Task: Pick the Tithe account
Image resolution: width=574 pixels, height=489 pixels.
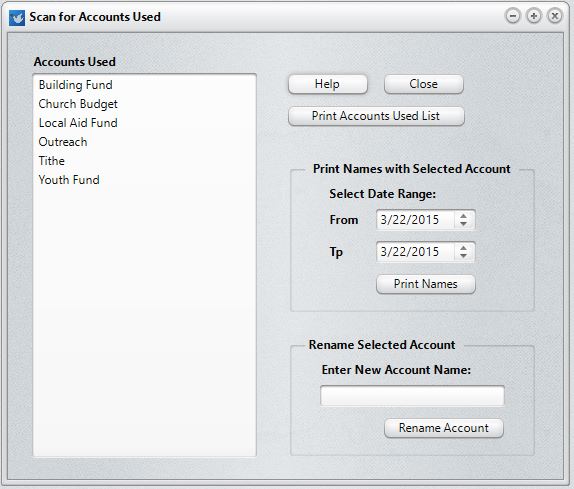Action: point(144,161)
